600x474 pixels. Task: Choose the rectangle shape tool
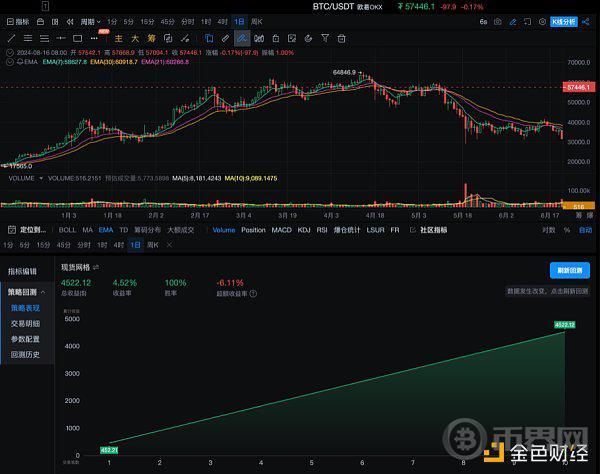(77, 38)
